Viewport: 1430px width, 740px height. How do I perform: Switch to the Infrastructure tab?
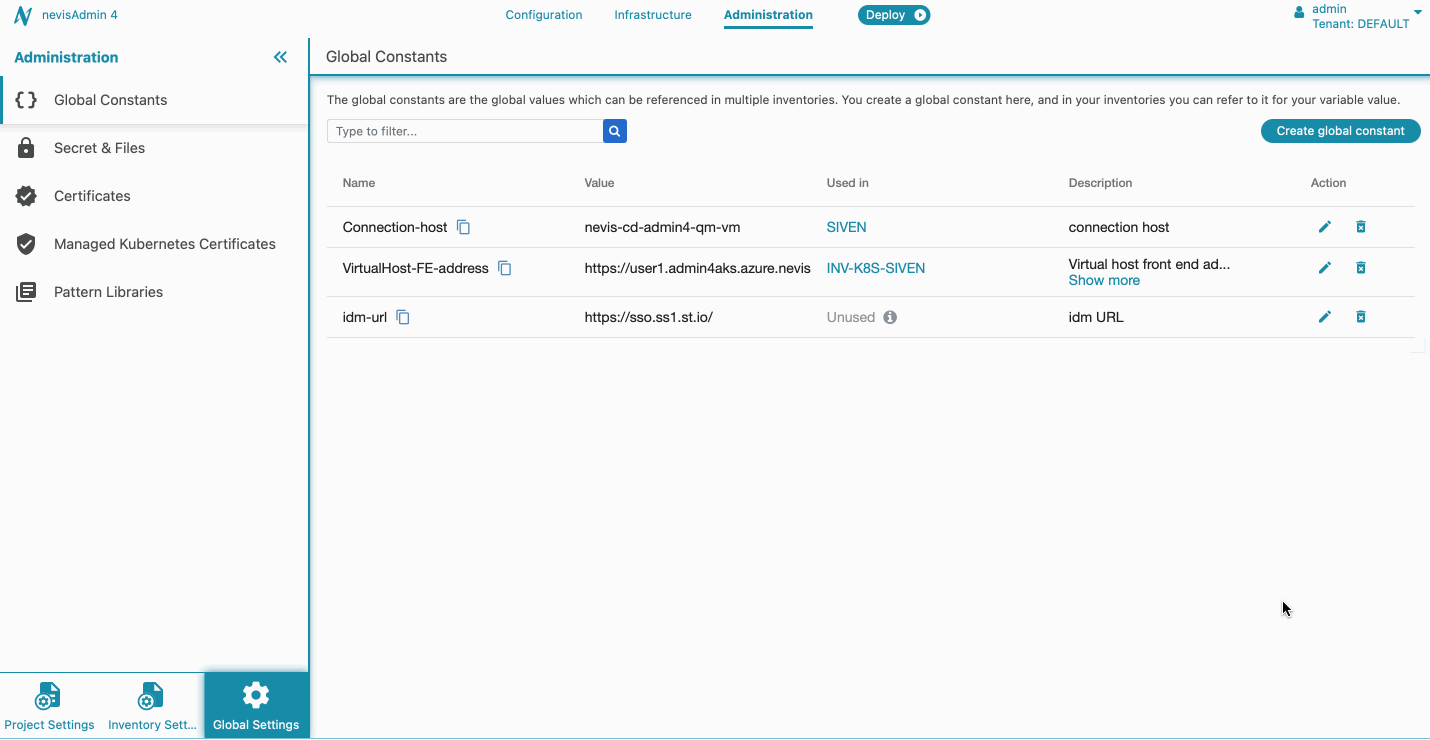(653, 15)
